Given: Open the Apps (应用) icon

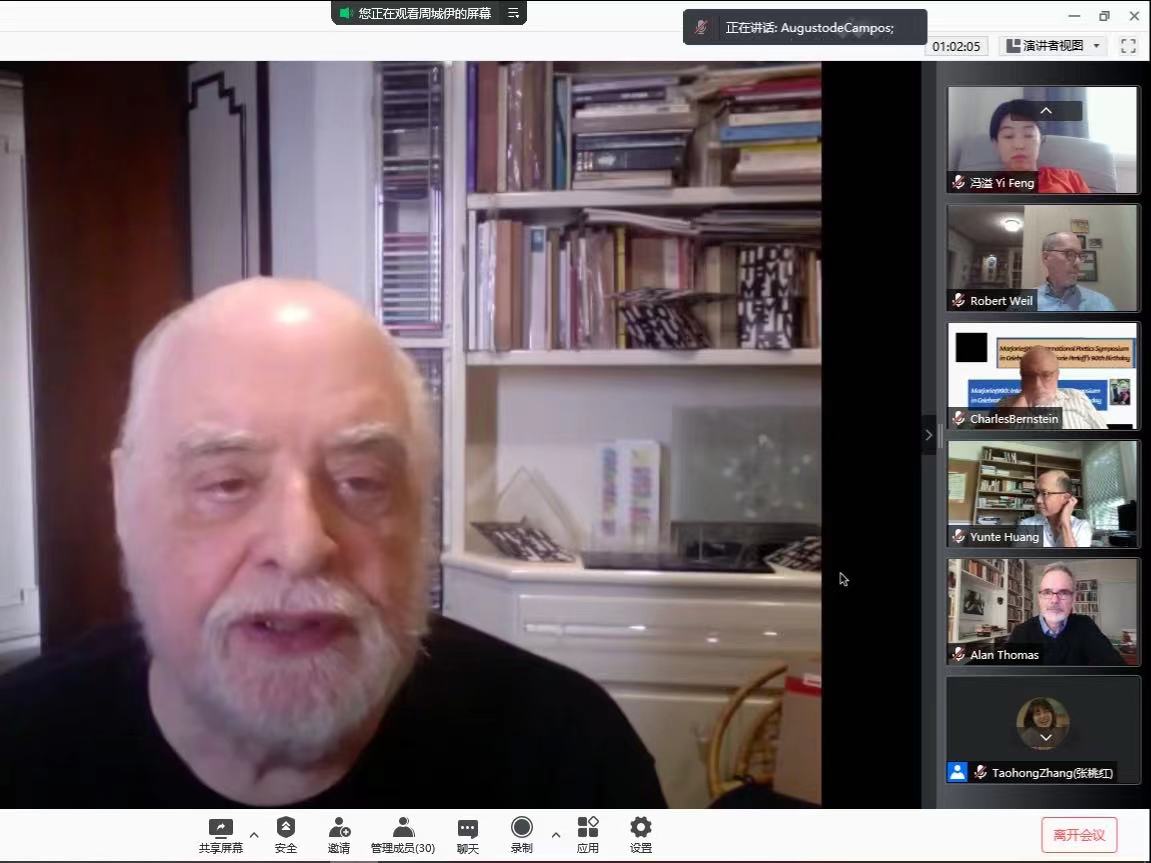Looking at the screenshot, I should [x=588, y=828].
